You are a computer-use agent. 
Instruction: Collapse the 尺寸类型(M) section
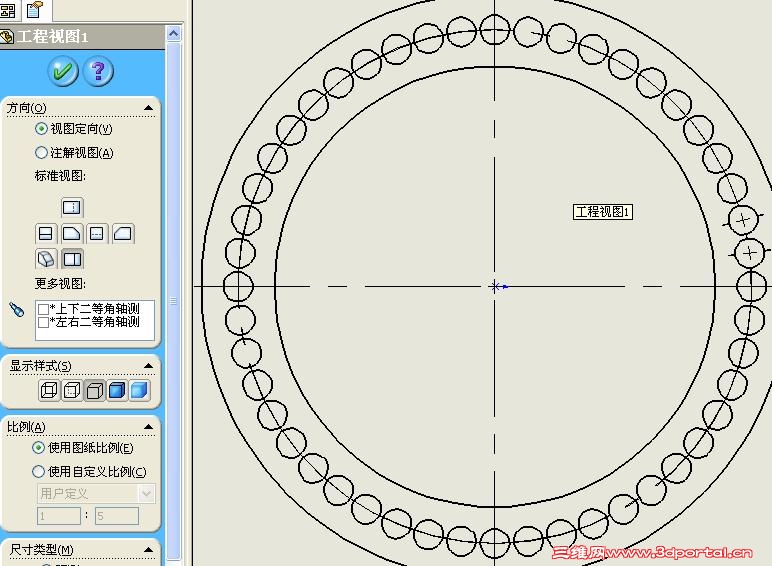point(149,550)
